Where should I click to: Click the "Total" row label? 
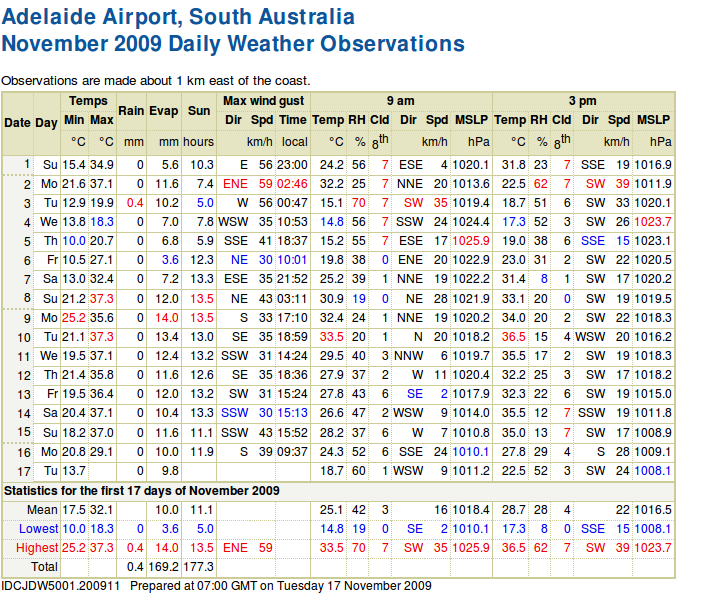44,567
